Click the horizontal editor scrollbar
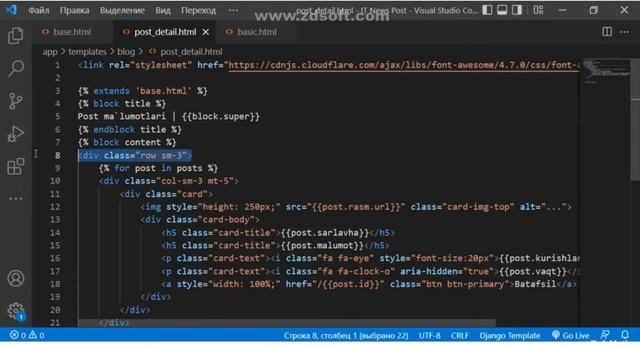The image size is (640, 360). (x=287, y=323)
